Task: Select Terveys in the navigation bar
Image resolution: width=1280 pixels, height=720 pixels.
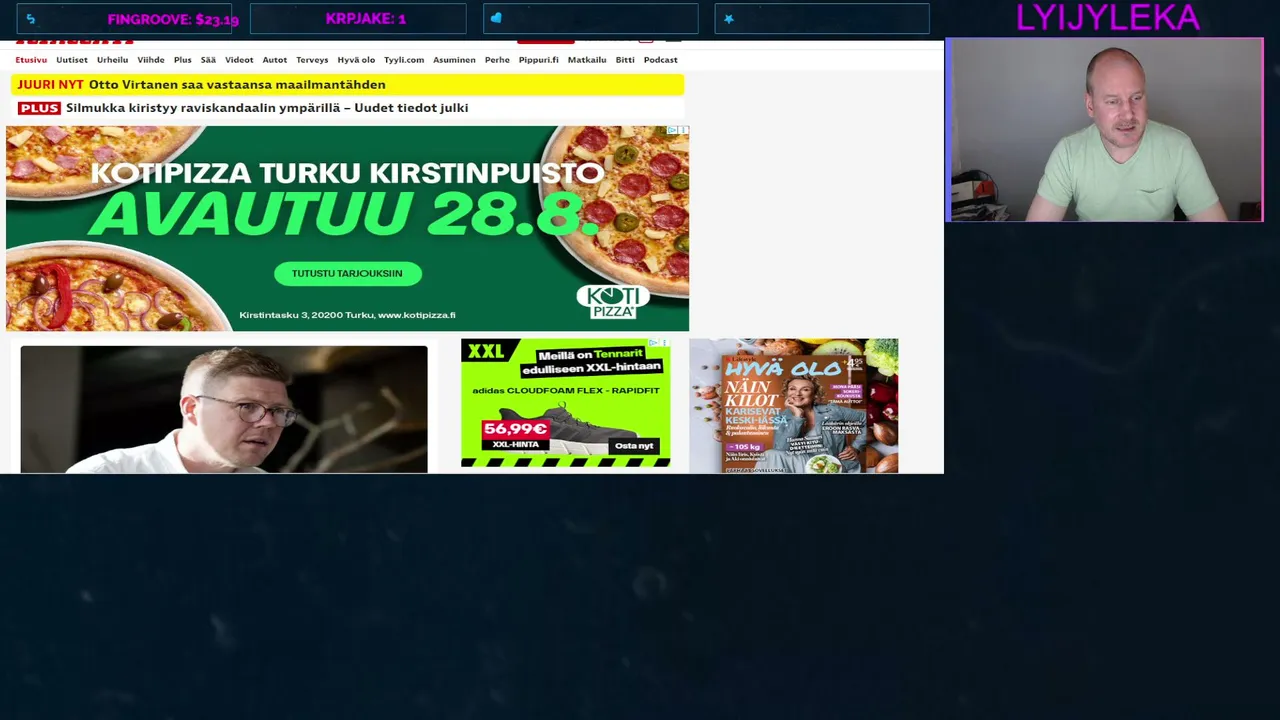Action: pyautogui.click(x=312, y=60)
